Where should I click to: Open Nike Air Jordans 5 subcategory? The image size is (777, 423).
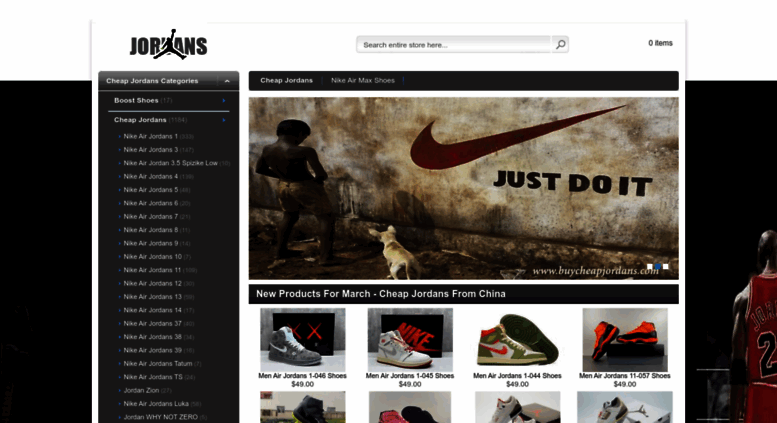pyautogui.click(x=151, y=190)
